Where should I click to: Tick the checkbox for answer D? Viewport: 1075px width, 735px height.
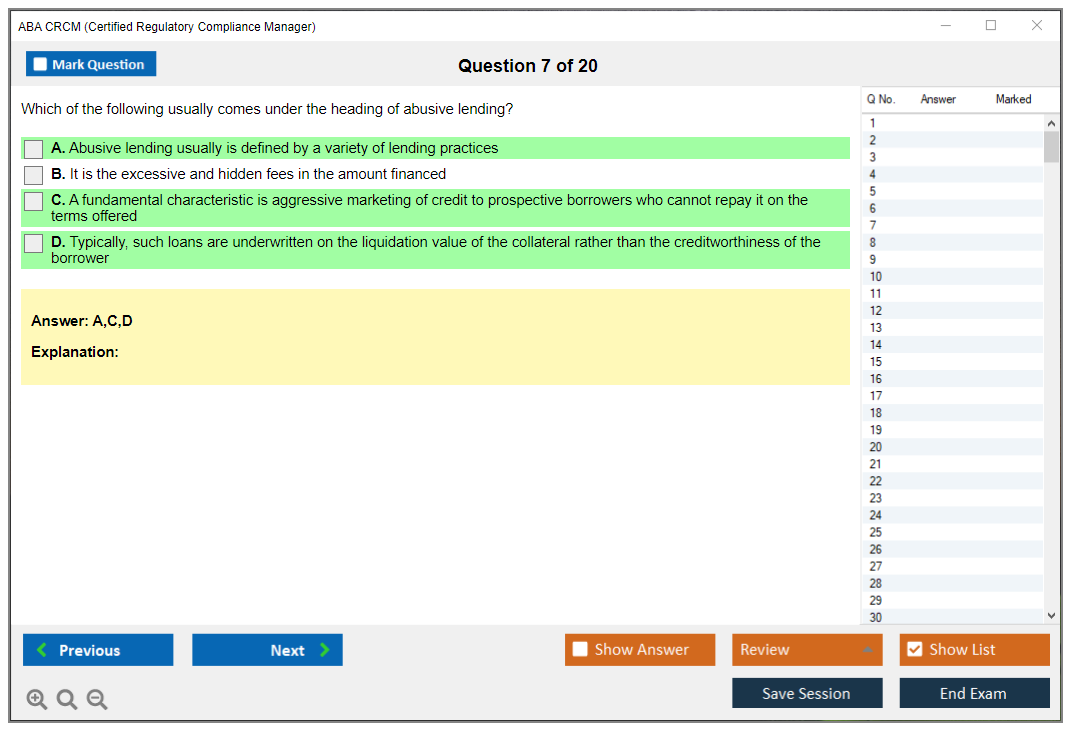(x=34, y=243)
